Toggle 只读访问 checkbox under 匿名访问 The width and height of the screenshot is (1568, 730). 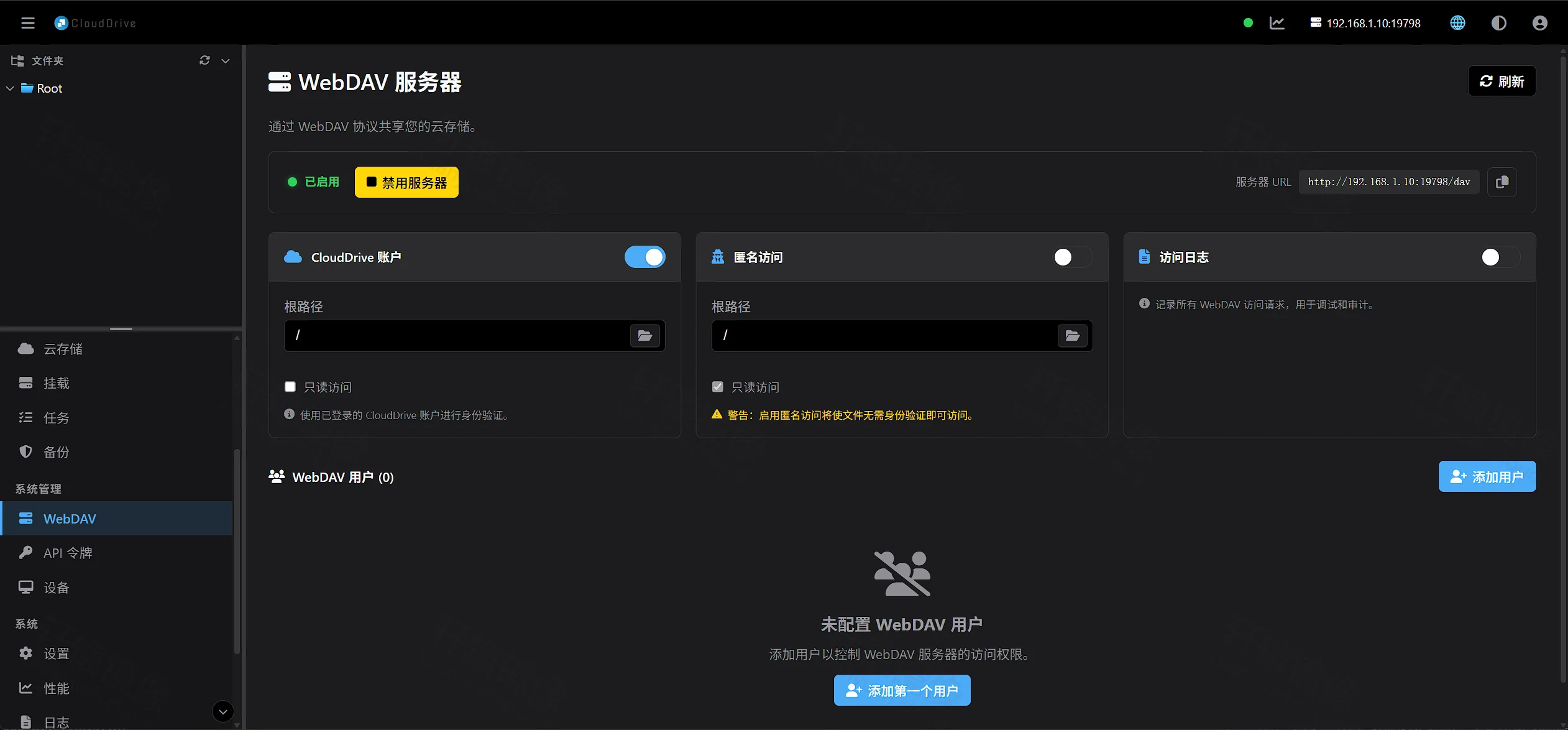(718, 387)
